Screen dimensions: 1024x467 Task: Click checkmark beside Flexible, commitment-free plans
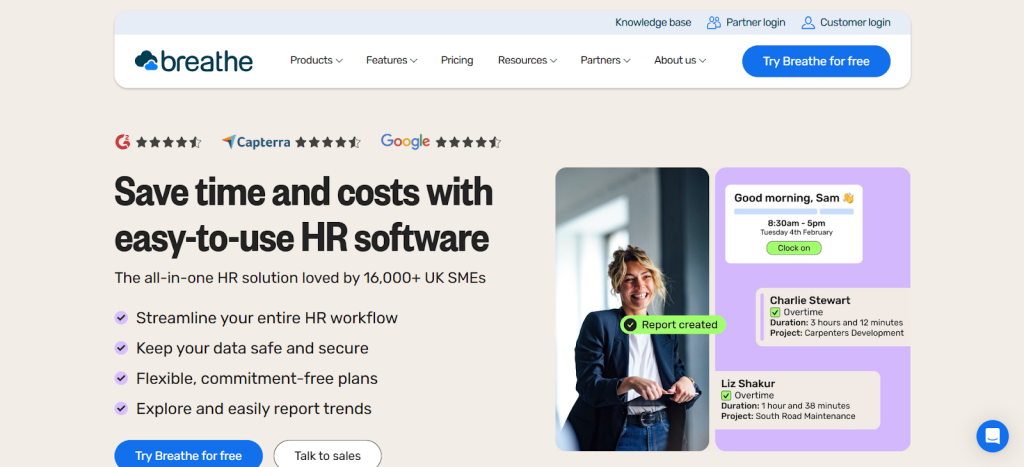pyautogui.click(x=121, y=378)
